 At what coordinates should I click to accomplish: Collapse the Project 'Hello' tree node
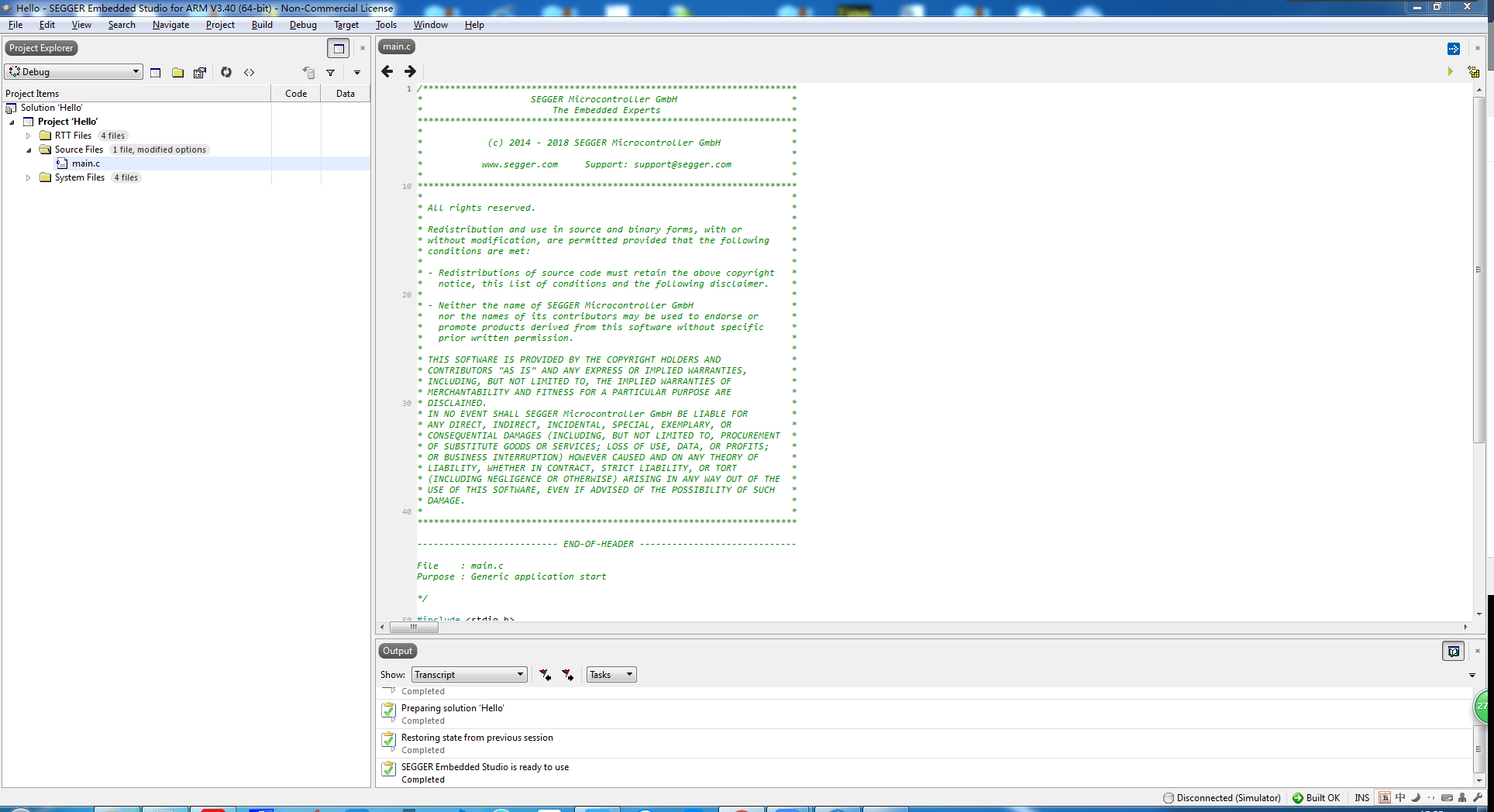coord(12,122)
